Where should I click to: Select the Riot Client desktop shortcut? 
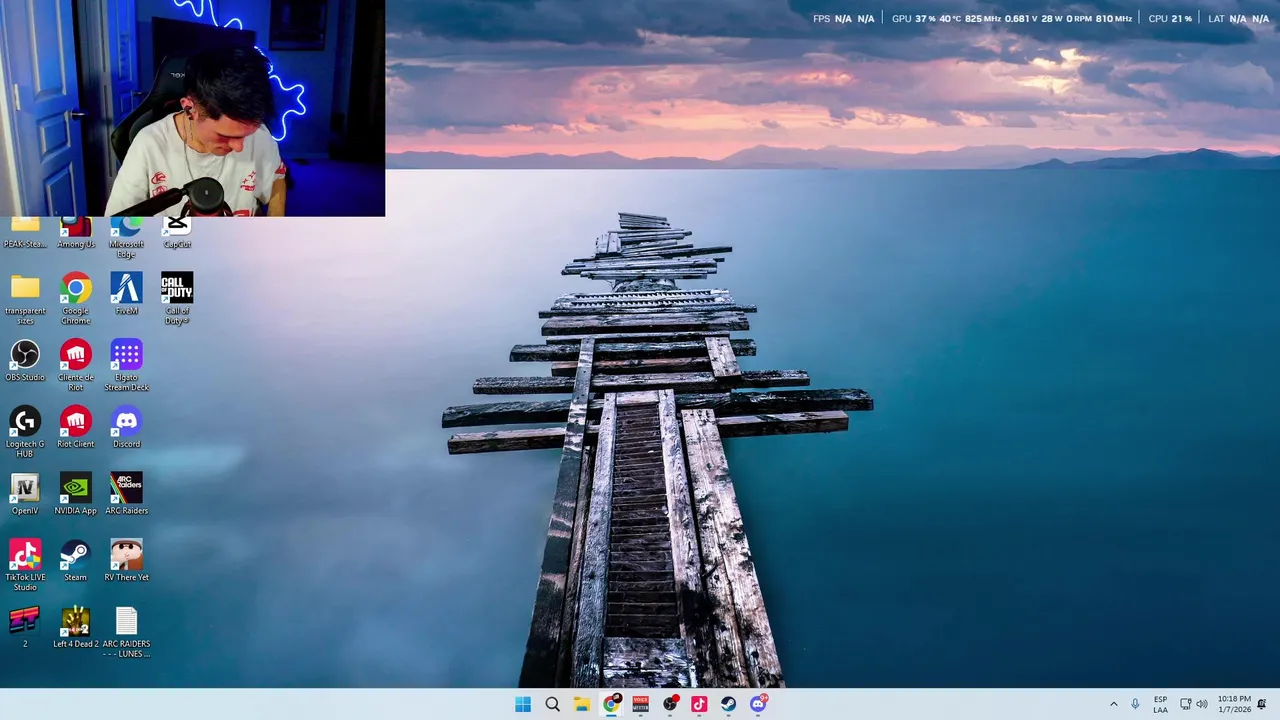[75, 427]
